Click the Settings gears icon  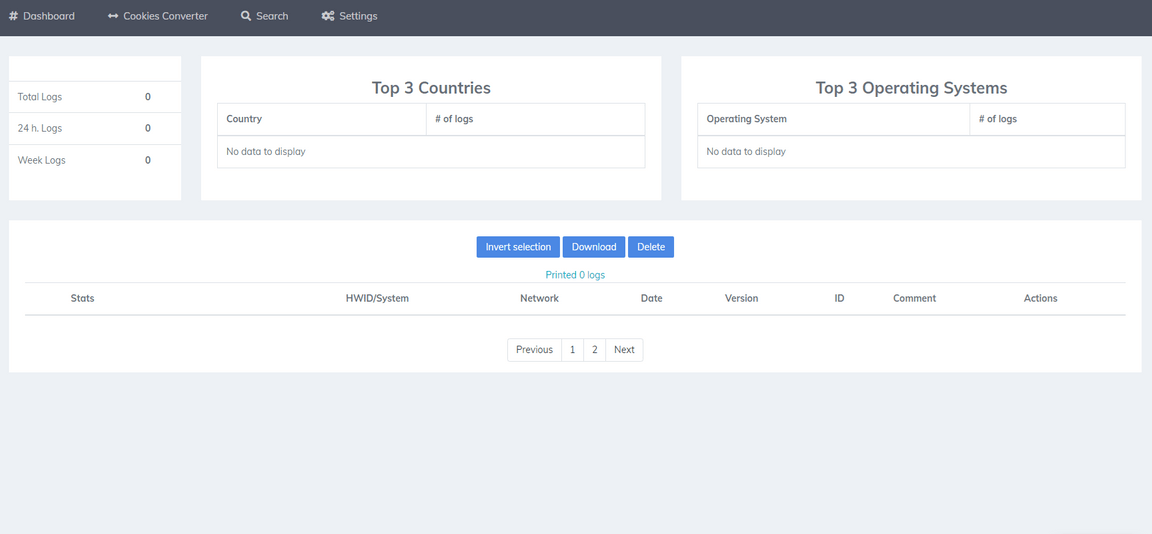(328, 16)
